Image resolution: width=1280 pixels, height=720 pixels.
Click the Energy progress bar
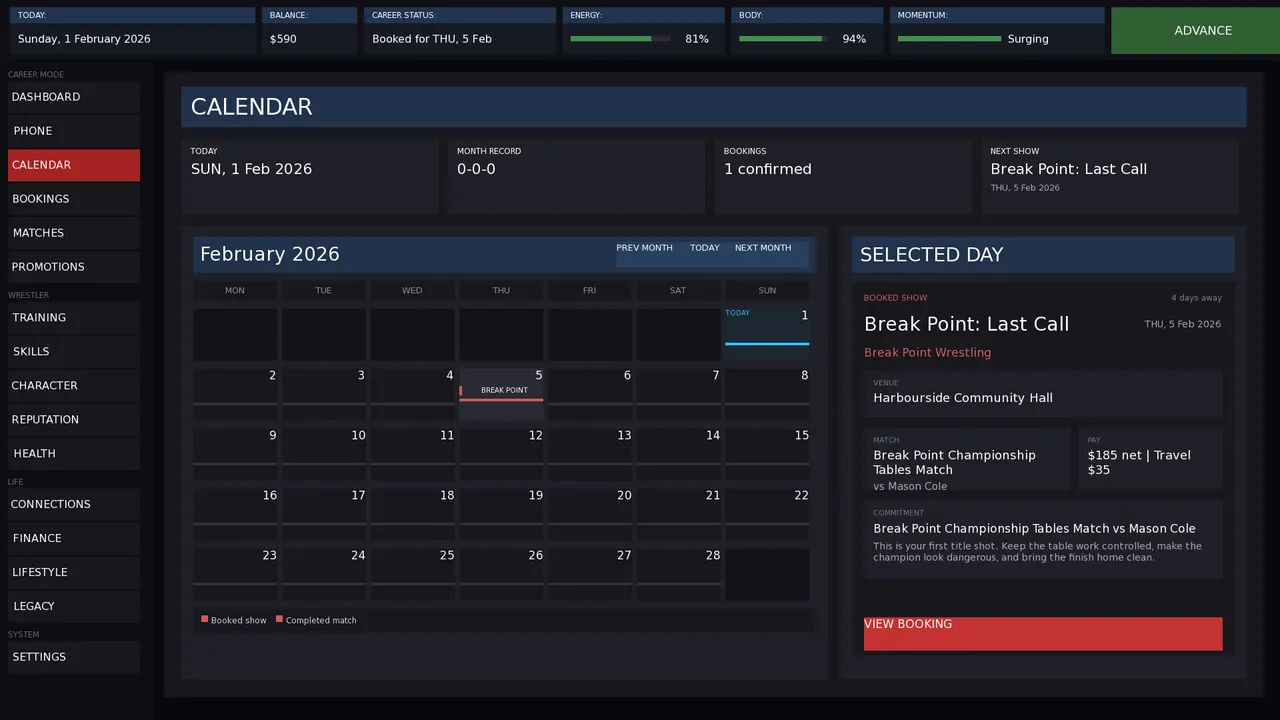click(x=620, y=39)
